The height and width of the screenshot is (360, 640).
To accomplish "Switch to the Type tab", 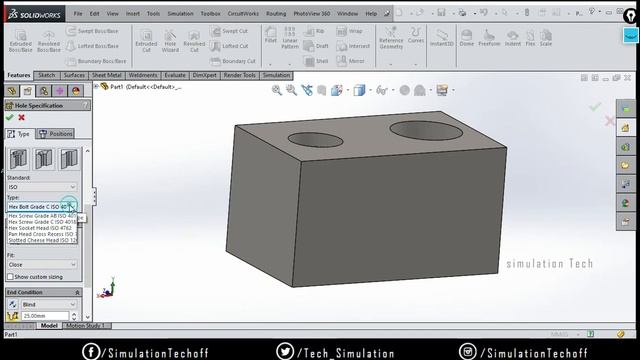I will [19, 134].
